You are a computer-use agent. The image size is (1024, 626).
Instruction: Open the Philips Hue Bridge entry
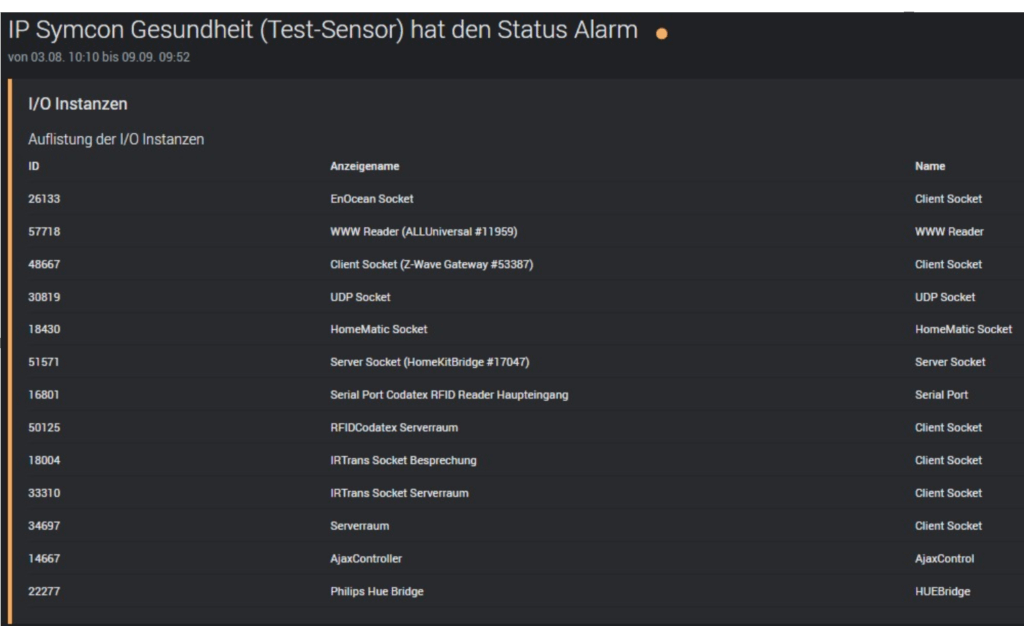[376, 592]
